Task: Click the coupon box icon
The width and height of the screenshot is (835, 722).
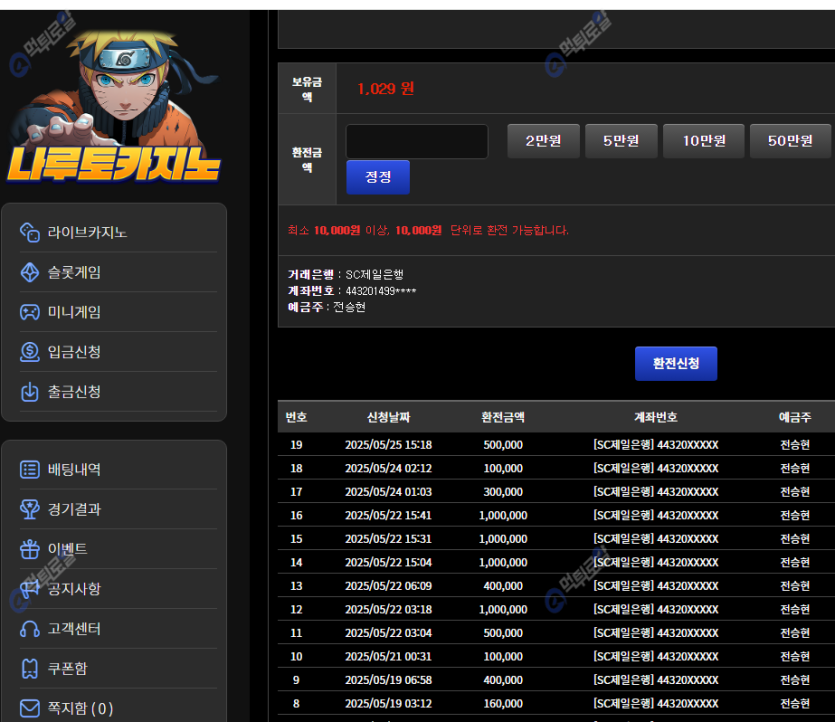Action: point(30,669)
